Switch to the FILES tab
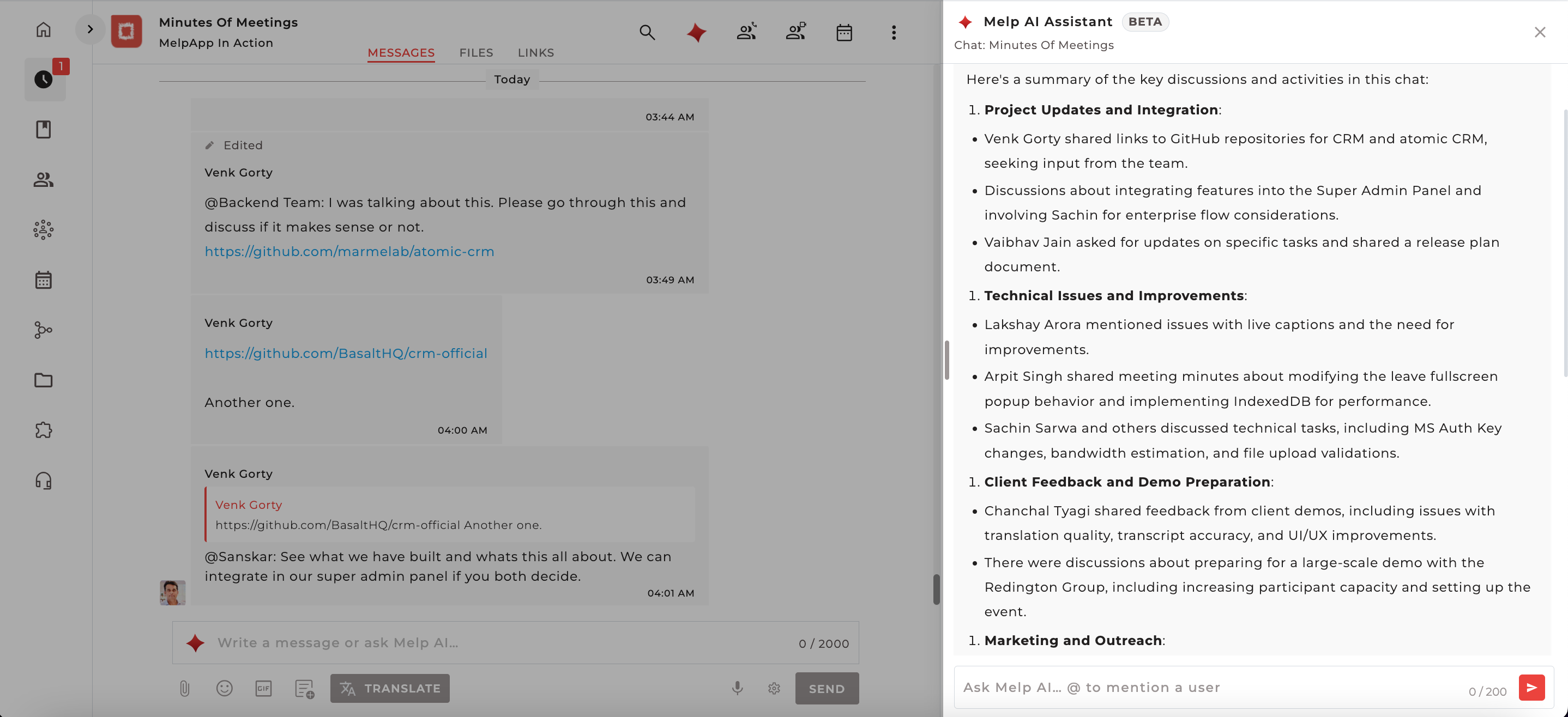Image resolution: width=1568 pixels, height=717 pixels. (x=476, y=53)
